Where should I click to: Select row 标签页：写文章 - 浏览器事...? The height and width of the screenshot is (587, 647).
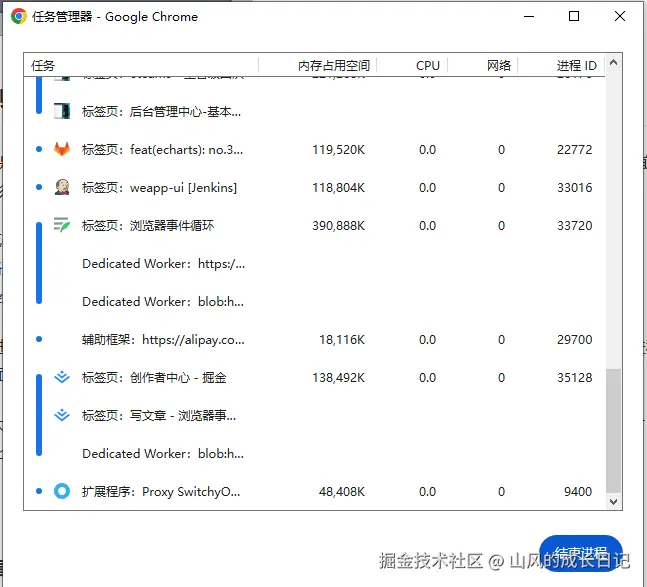[315, 415]
